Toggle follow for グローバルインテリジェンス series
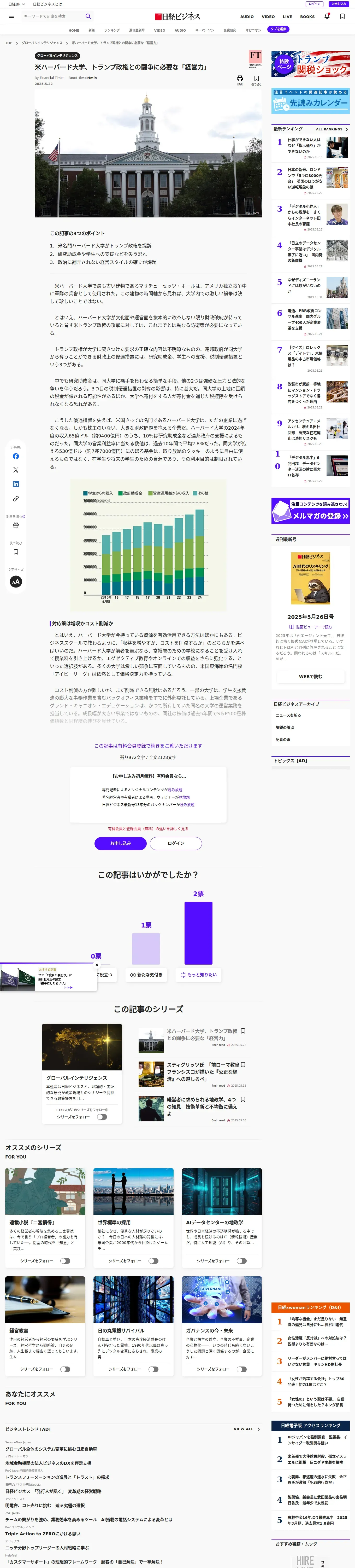The width and height of the screenshot is (355, 1568). pyautogui.click(x=102, y=1117)
